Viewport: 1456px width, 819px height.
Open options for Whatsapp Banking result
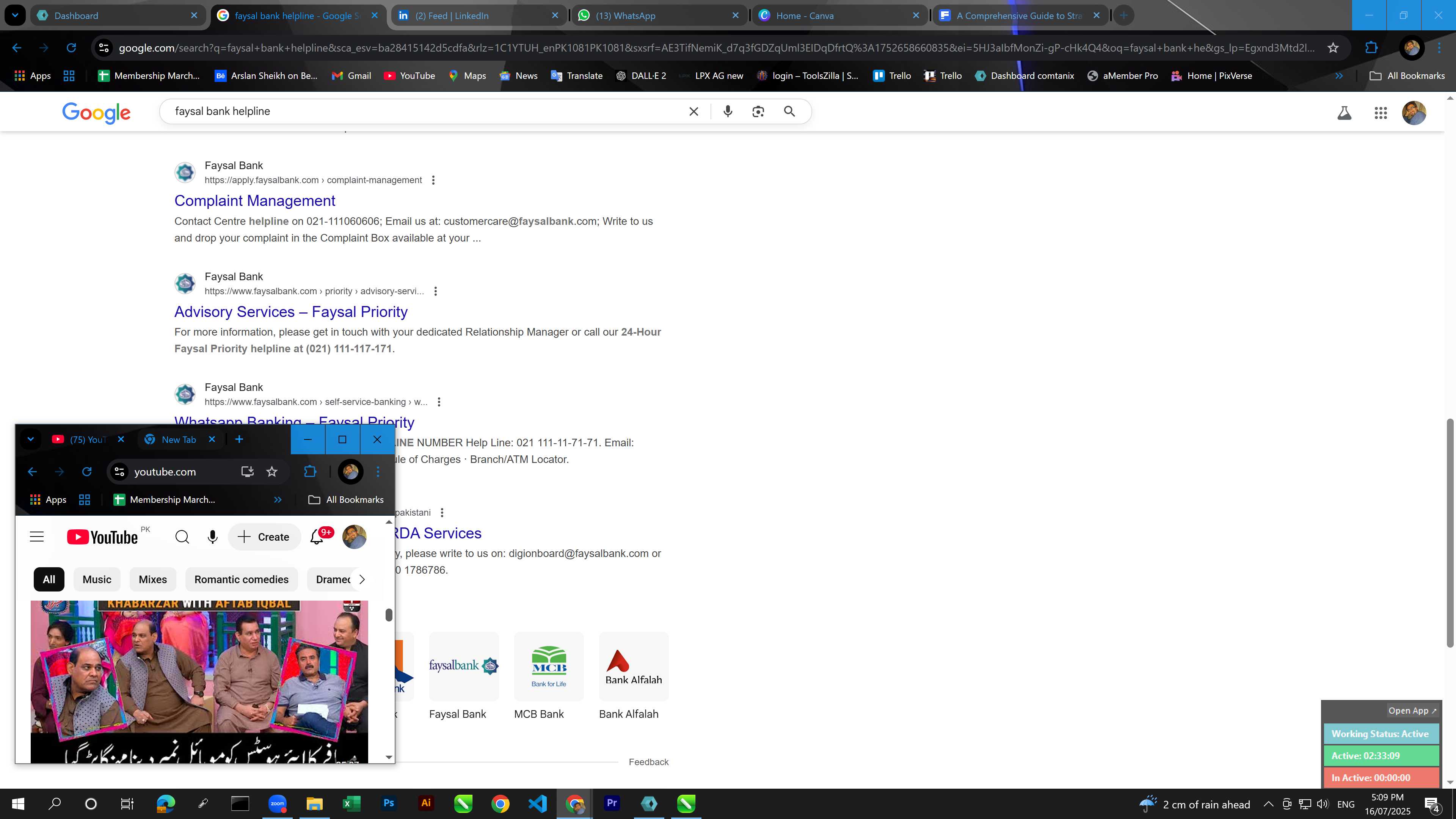[439, 402]
